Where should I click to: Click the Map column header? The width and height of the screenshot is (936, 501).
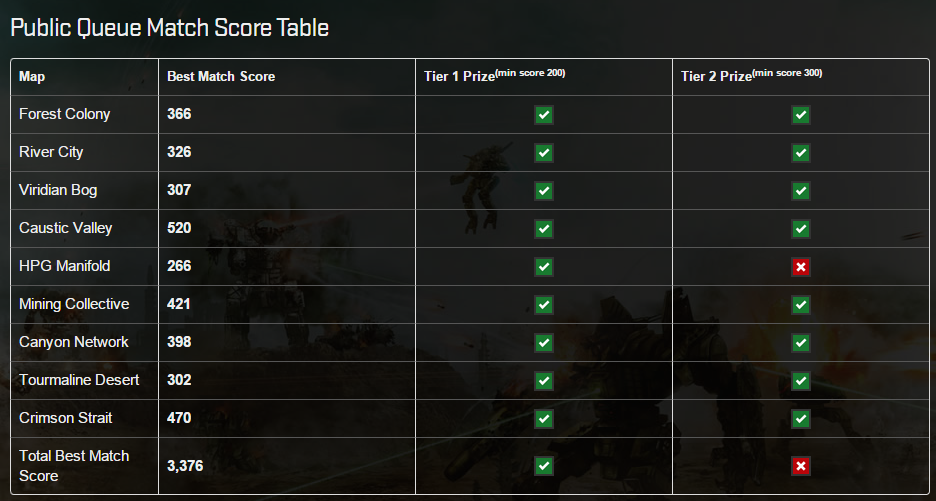32,77
